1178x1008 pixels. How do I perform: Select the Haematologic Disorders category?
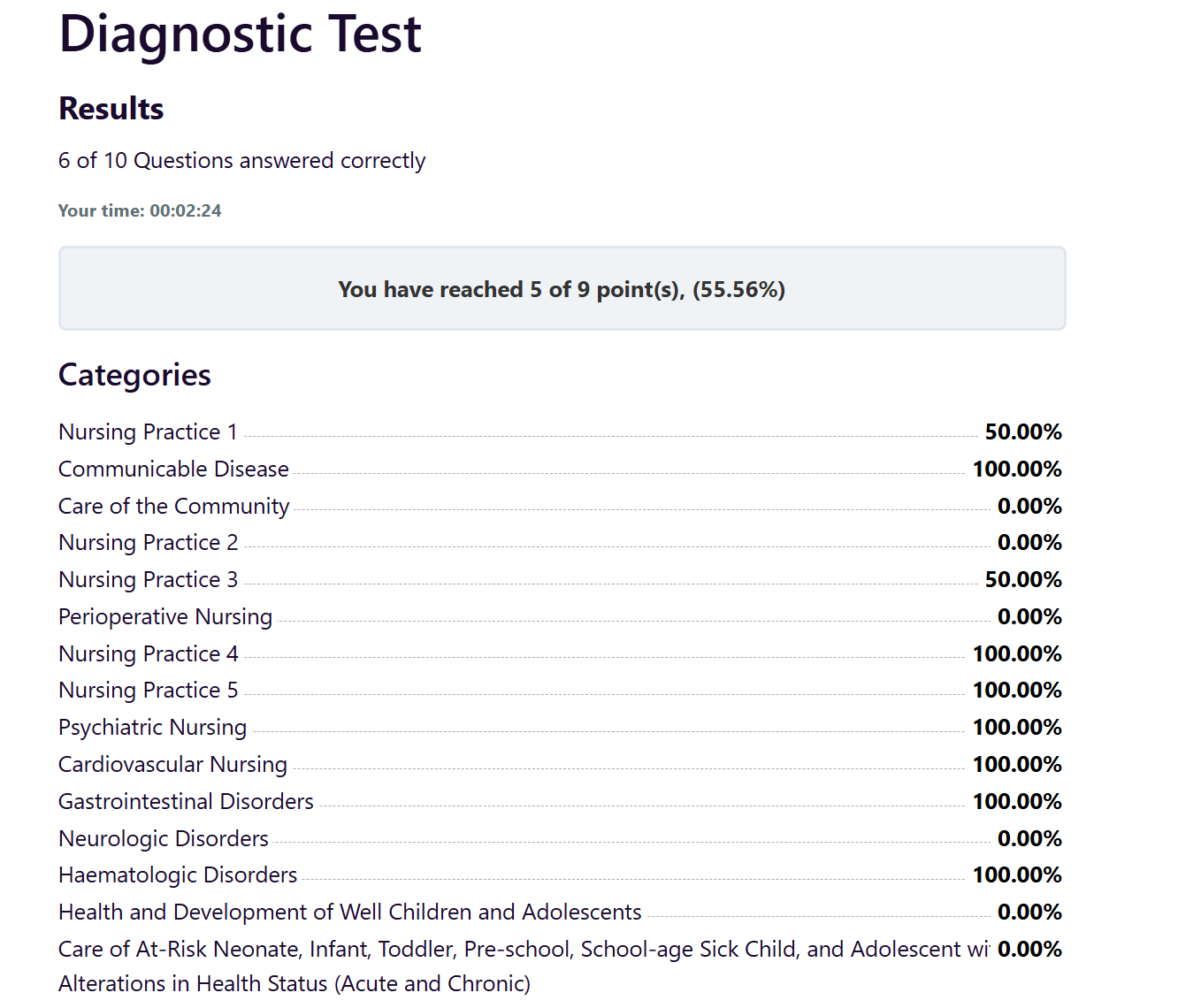pyautogui.click(x=560, y=875)
